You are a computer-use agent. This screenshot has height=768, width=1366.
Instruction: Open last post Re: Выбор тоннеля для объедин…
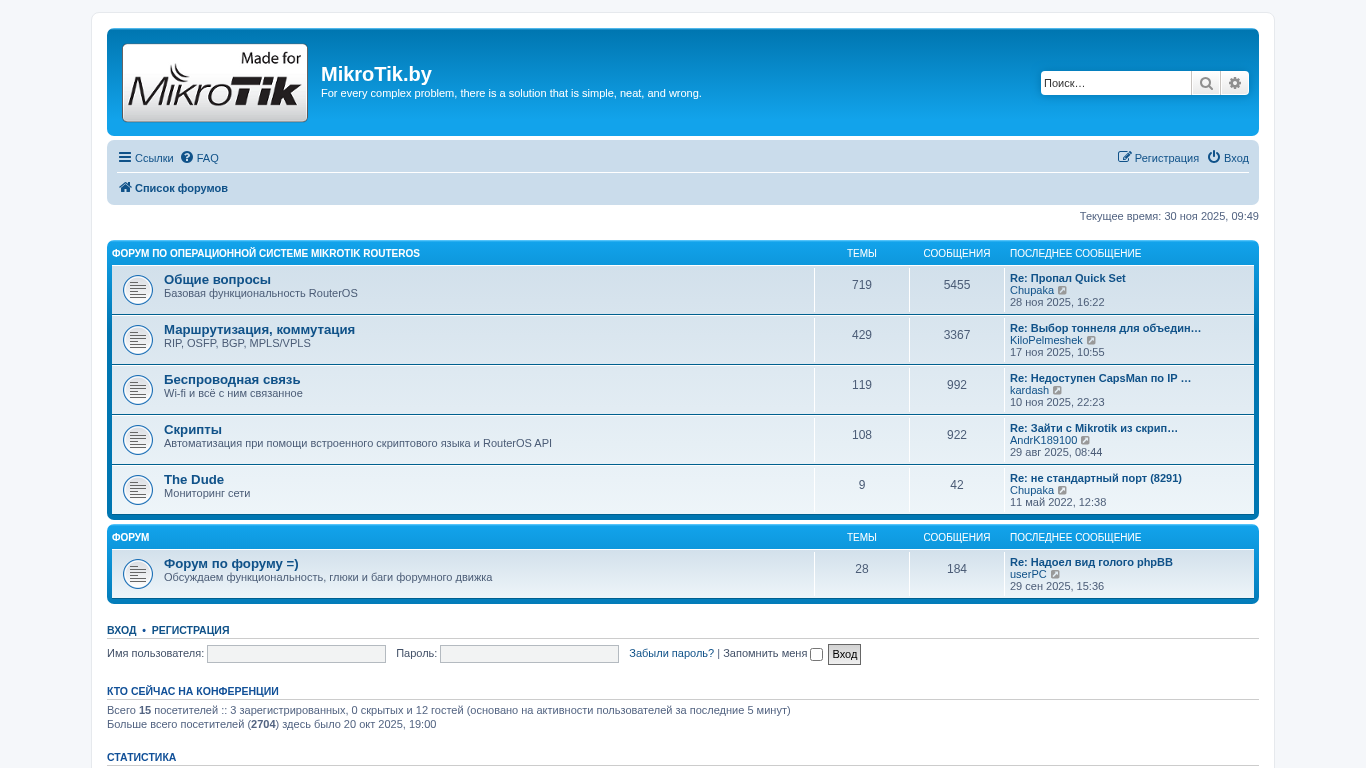click(1105, 328)
